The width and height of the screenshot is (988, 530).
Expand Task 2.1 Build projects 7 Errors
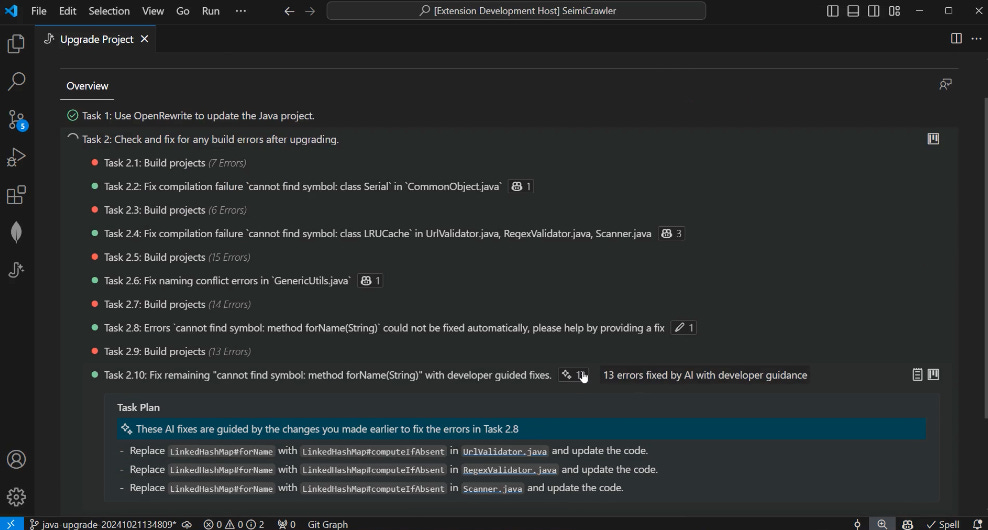tap(175, 163)
